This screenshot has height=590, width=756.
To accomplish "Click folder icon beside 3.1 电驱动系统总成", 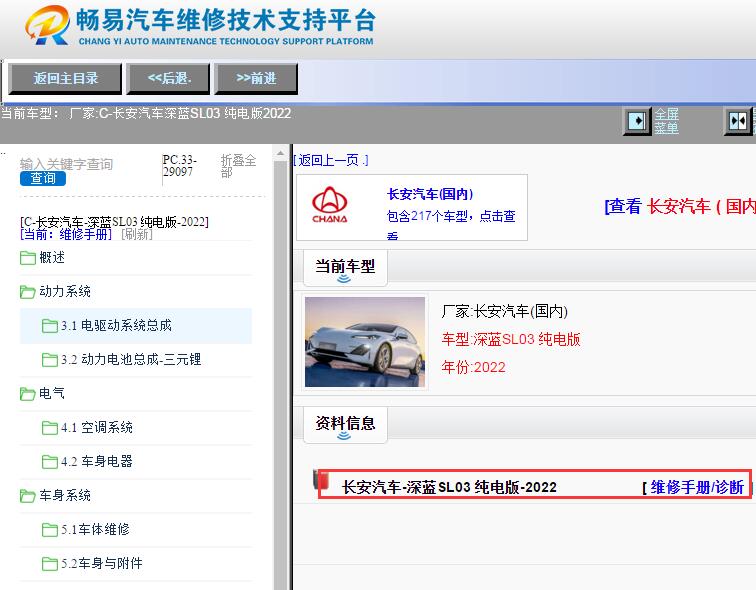I will click(50, 326).
